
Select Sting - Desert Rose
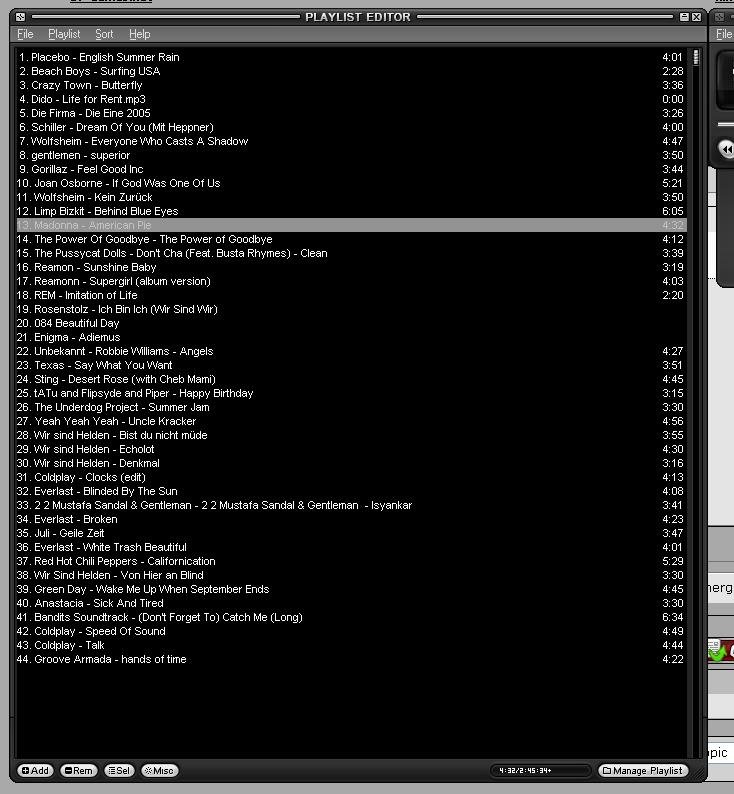(x=351, y=379)
